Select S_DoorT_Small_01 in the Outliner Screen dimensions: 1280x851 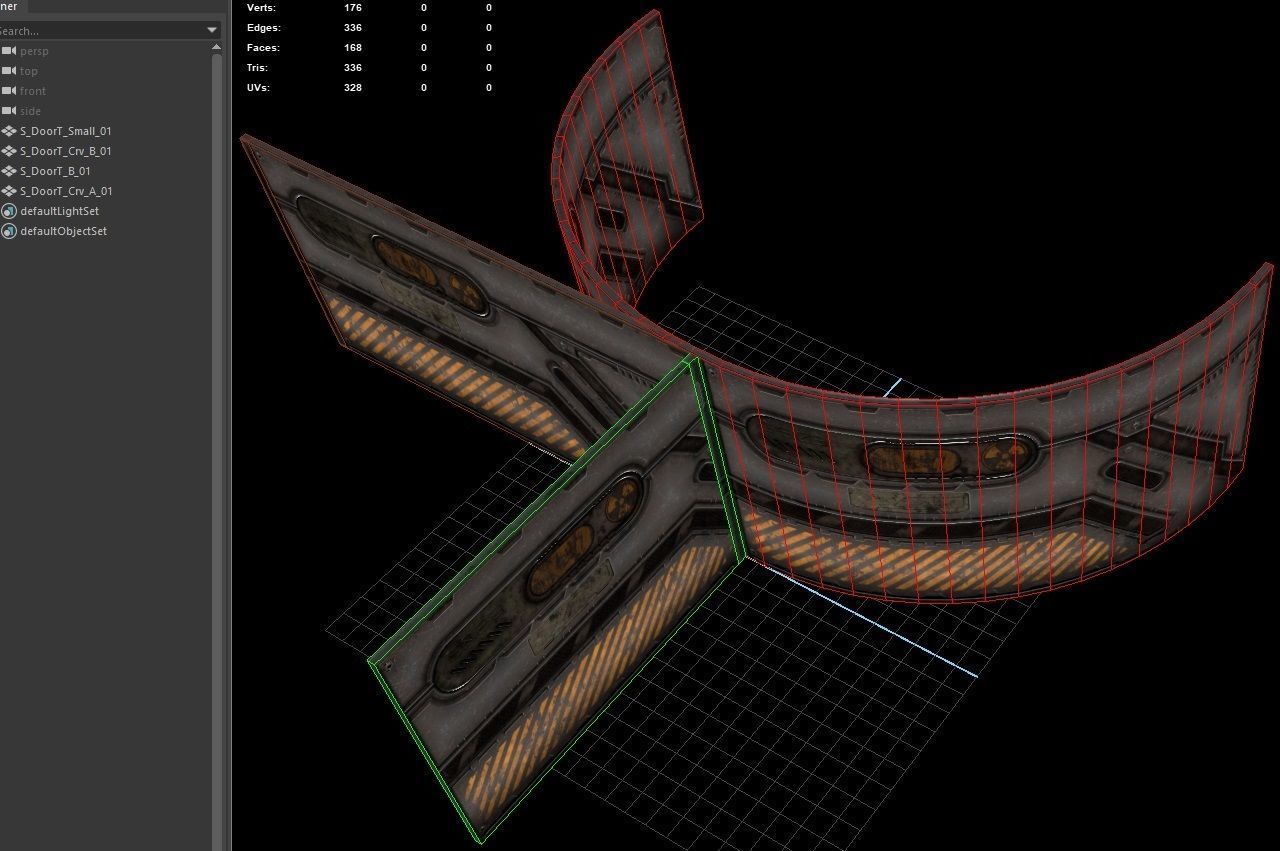66,130
